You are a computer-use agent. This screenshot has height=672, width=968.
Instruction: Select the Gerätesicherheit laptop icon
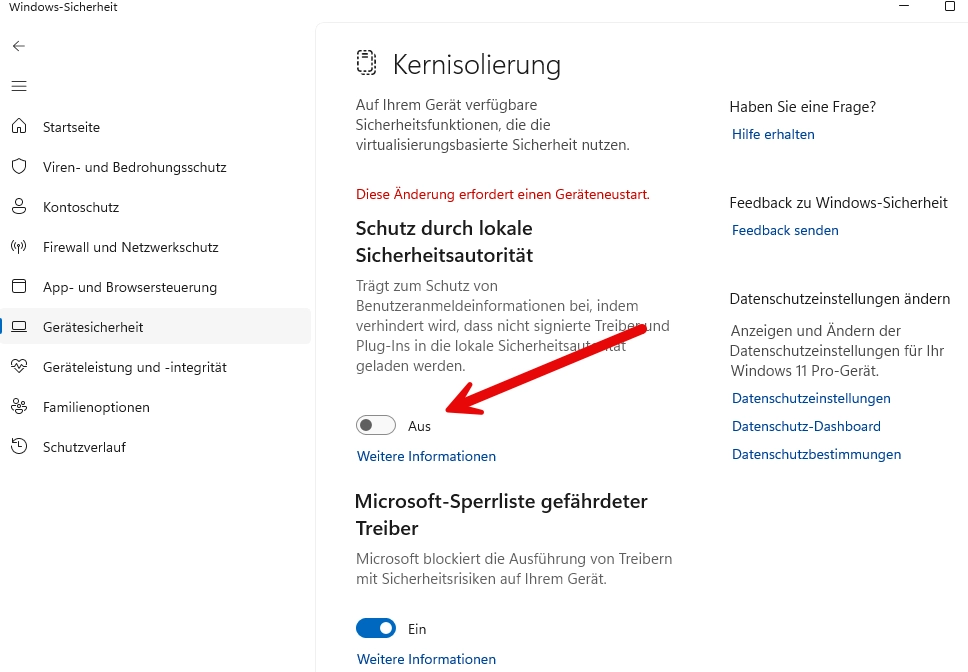(x=18, y=327)
